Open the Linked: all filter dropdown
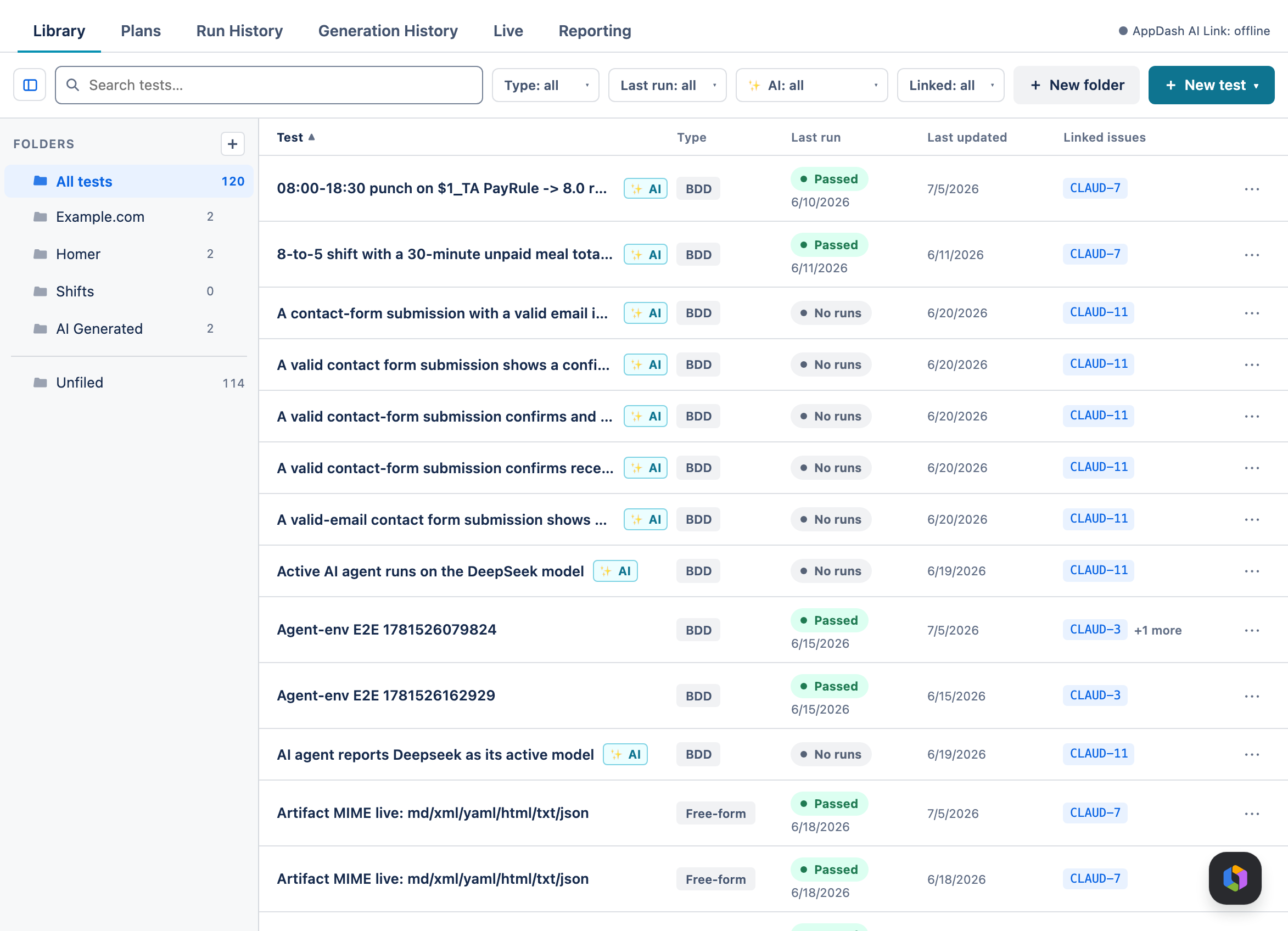The height and width of the screenshot is (931, 1288). 950,85
